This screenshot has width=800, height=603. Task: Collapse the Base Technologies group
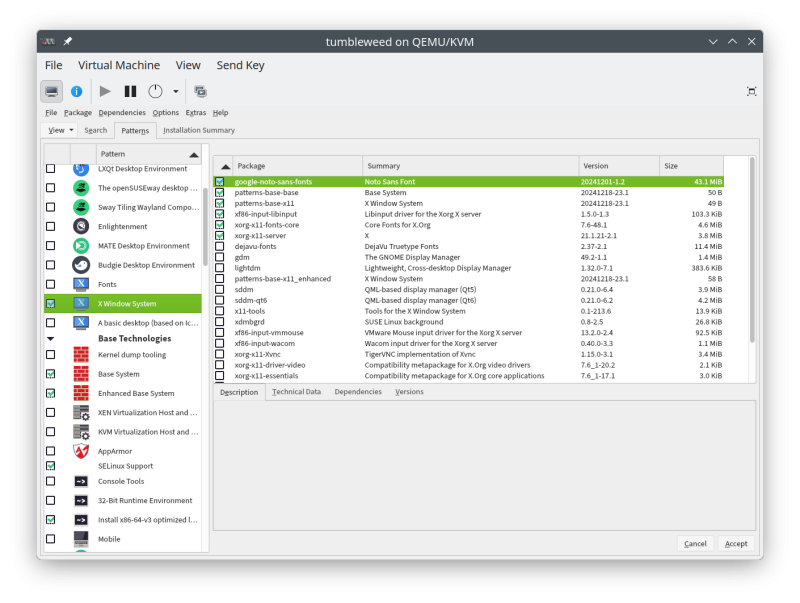[x=51, y=339]
